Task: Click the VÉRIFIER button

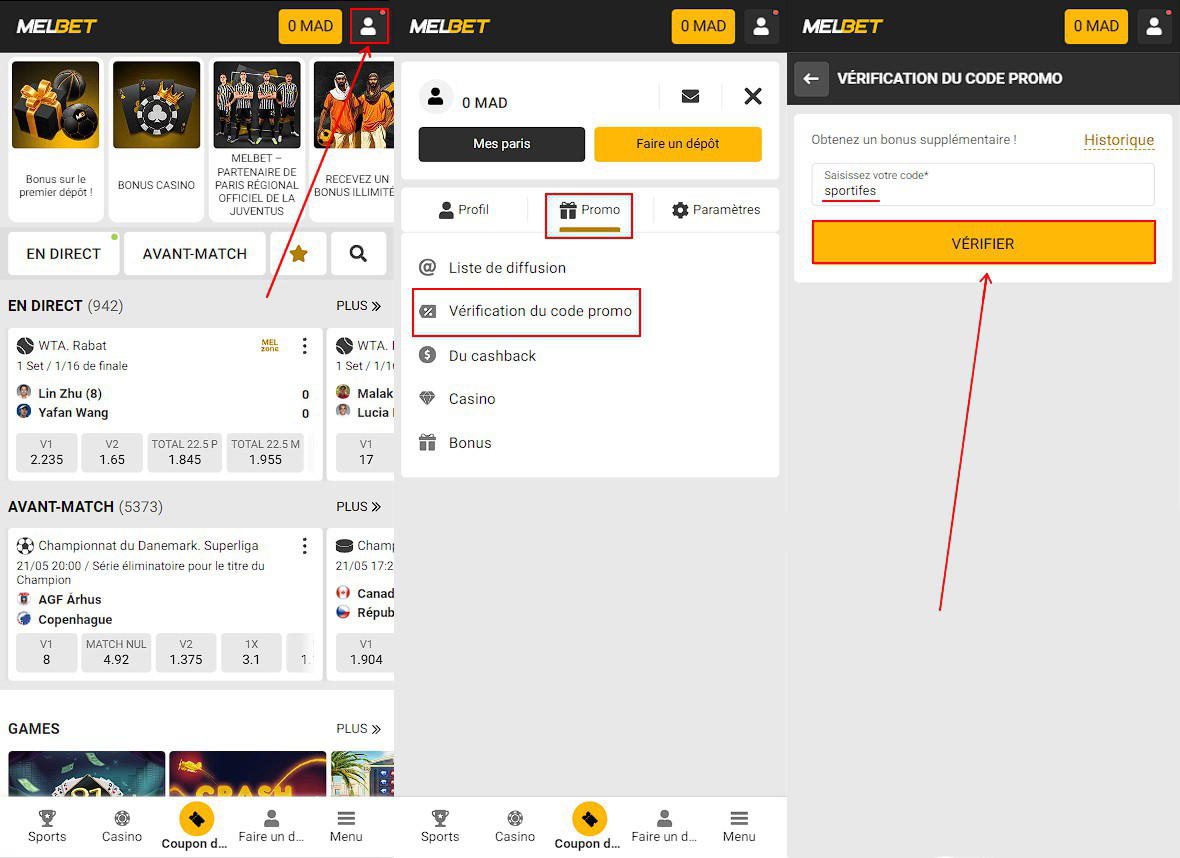Action: pyautogui.click(x=983, y=242)
